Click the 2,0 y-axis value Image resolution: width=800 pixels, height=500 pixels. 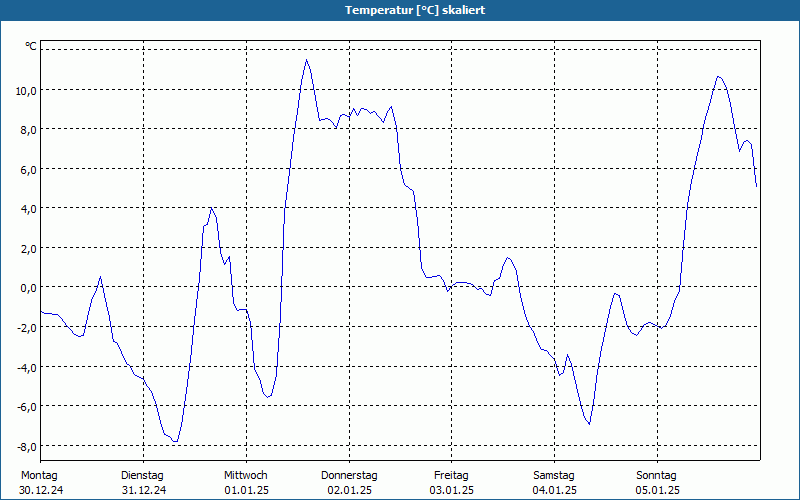[x=28, y=248]
